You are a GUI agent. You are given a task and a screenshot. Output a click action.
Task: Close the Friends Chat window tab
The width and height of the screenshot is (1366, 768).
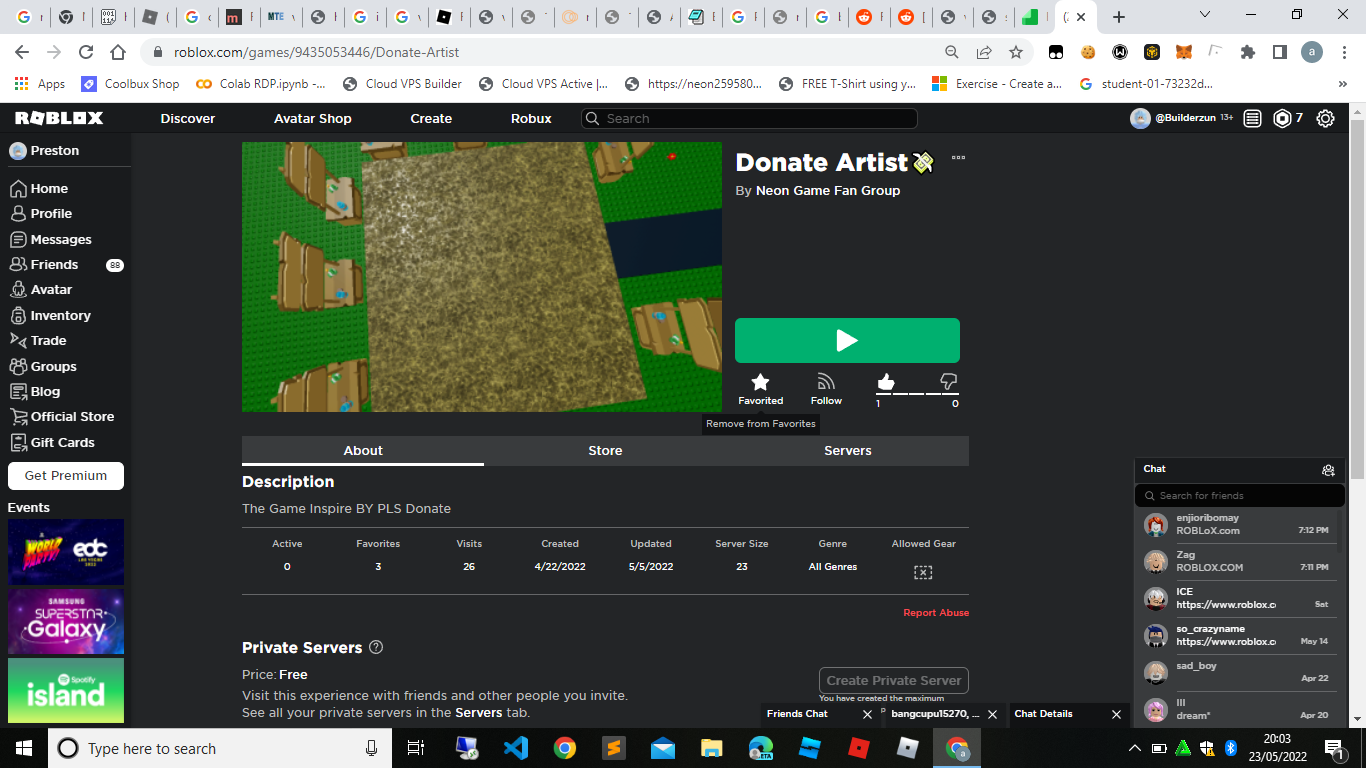[867, 714]
